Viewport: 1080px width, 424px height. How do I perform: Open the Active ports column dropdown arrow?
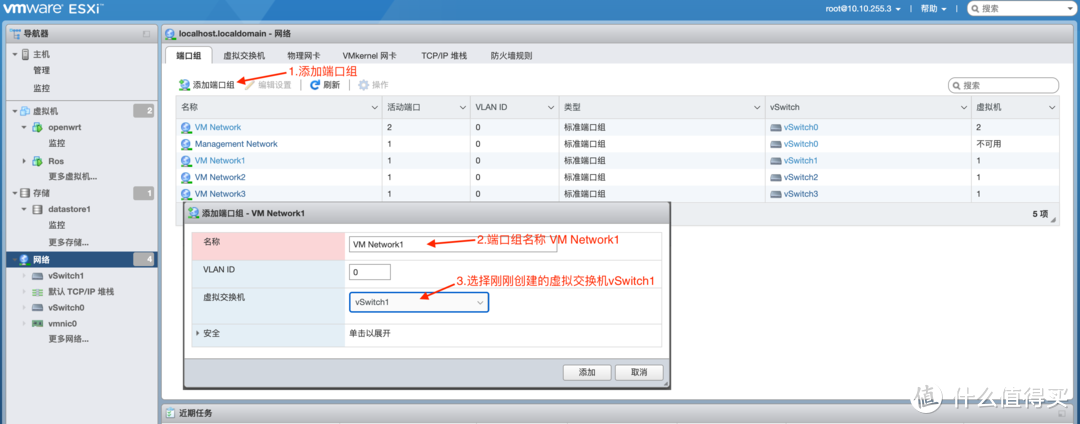click(x=462, y=107)
